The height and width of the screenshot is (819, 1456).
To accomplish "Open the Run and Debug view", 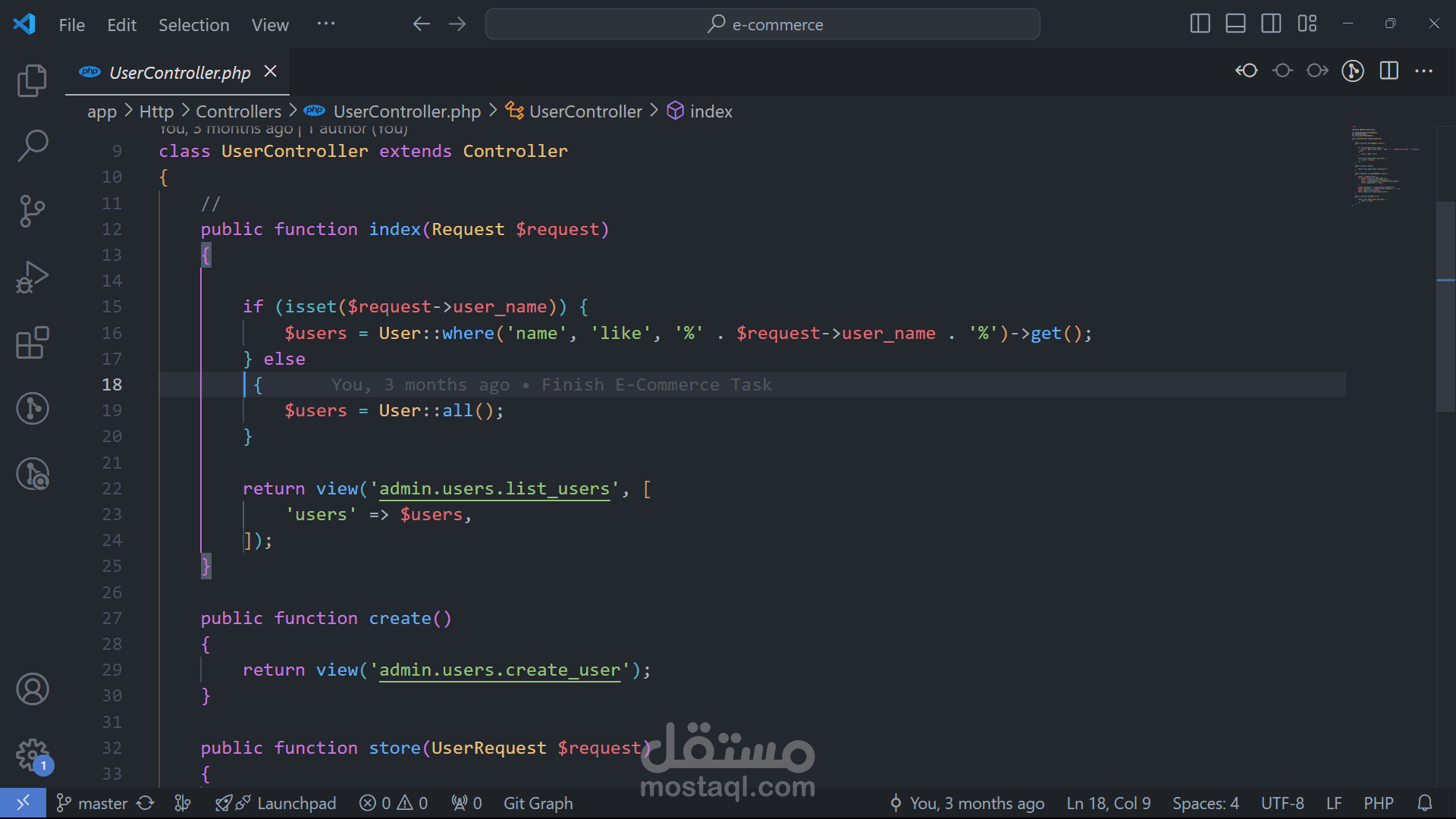I will (32, 277).
